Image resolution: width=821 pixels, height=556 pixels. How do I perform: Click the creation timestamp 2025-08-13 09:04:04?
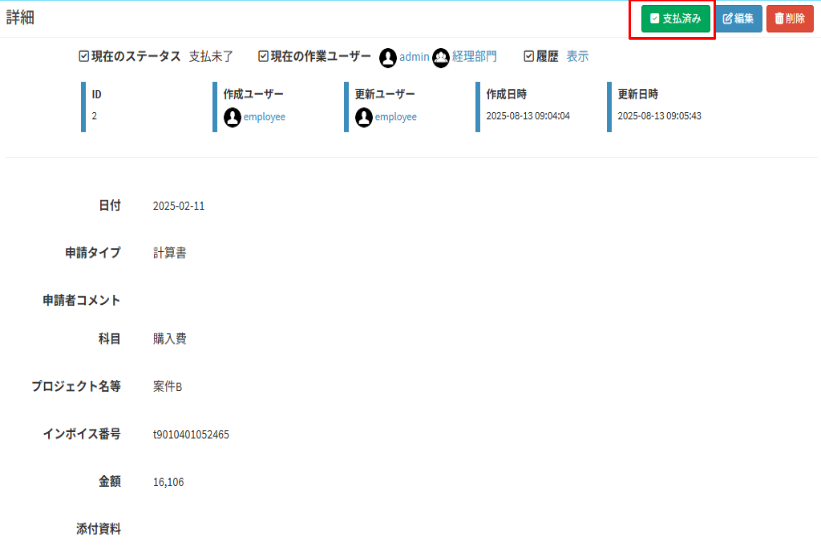(528, 116)
